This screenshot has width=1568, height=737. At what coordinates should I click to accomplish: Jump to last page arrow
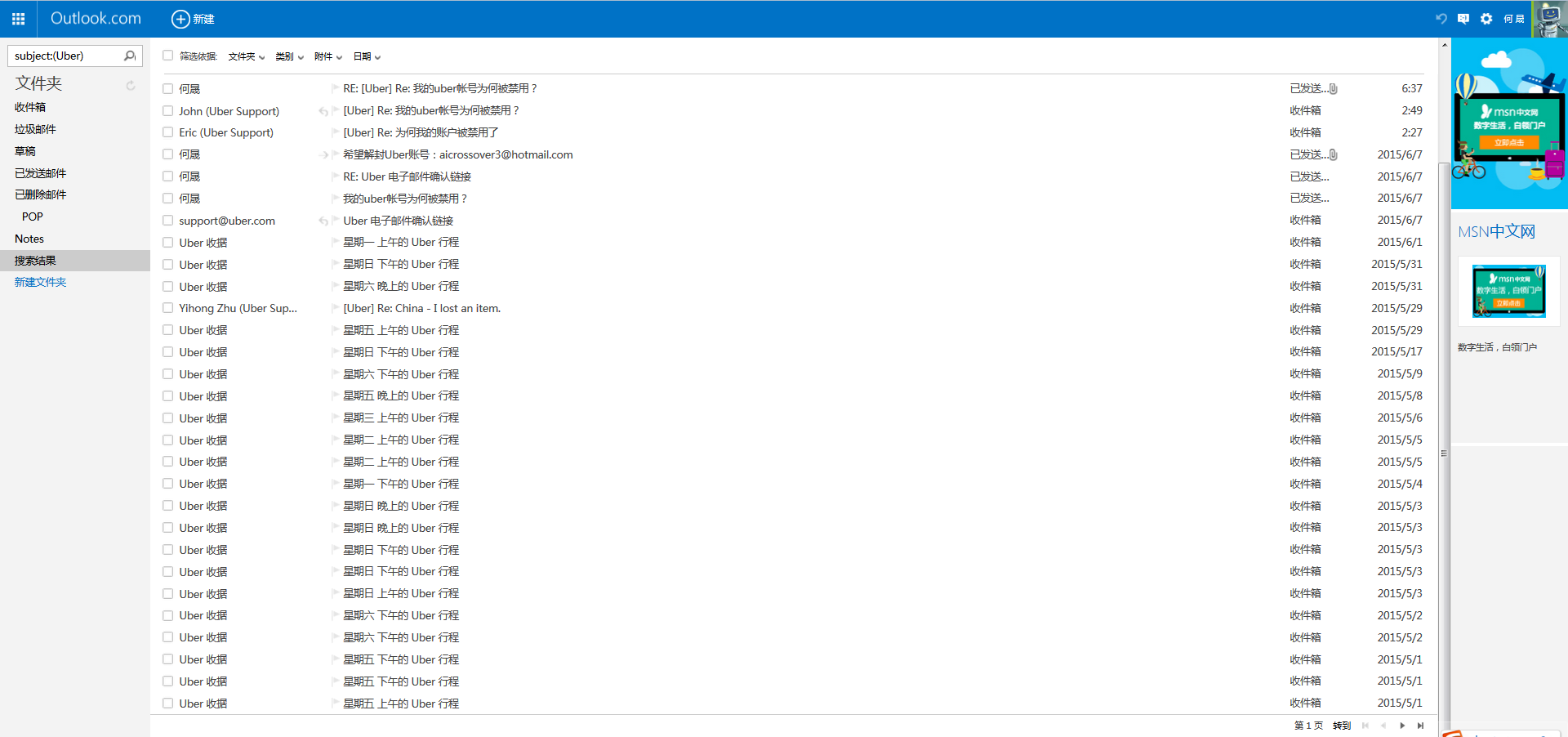pos(1421,726)
